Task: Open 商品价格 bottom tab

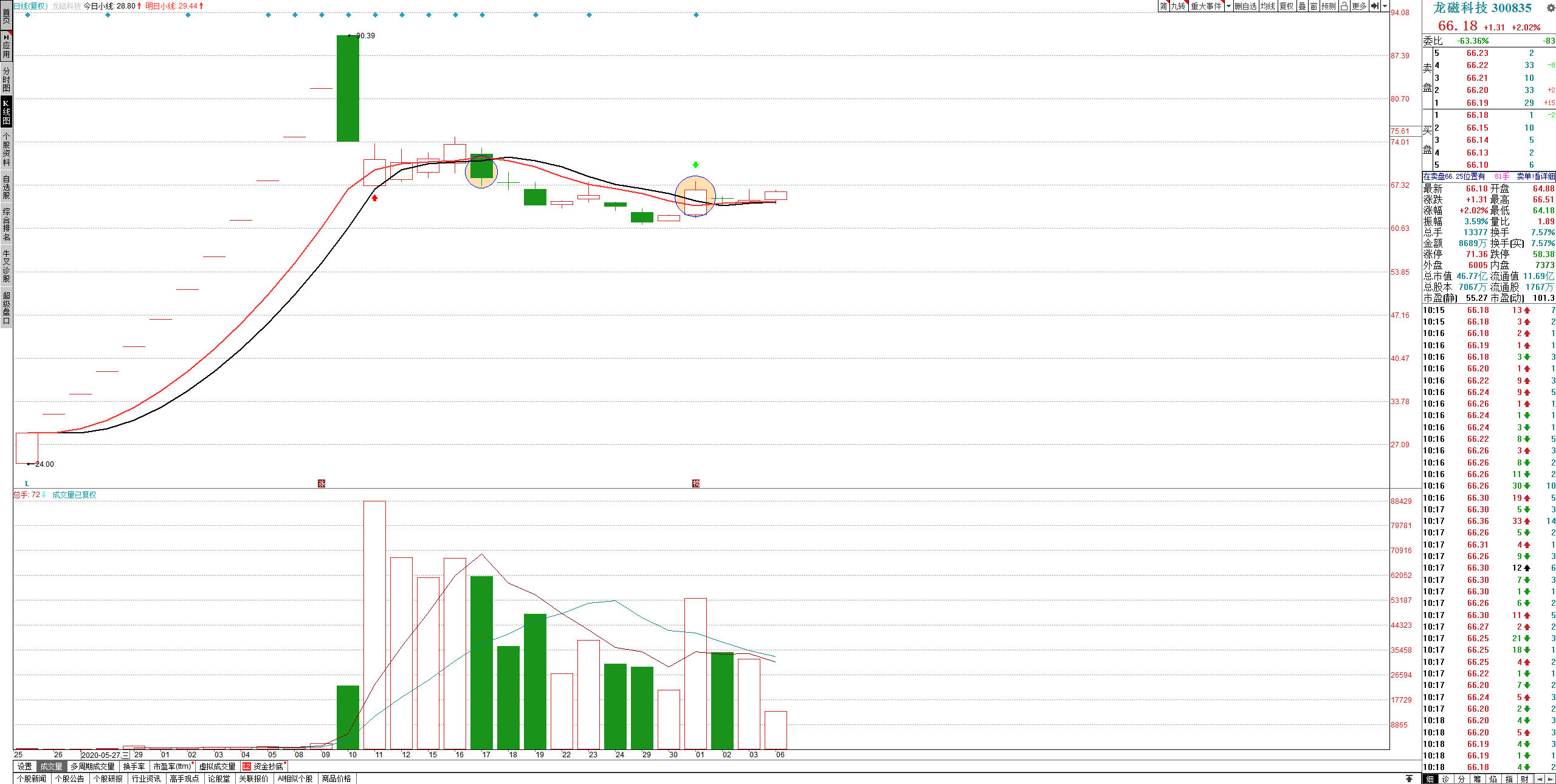Action: [337, 779]
